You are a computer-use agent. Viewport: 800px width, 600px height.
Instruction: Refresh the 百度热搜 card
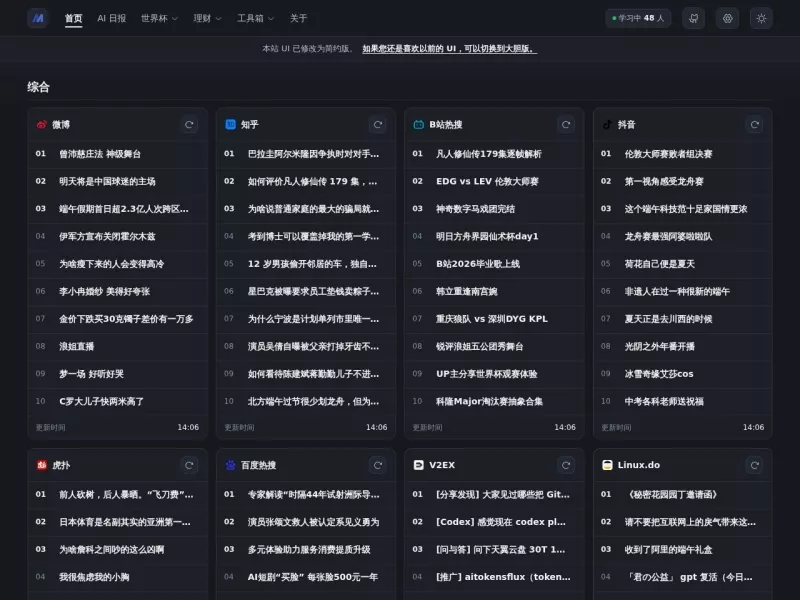pos(378,465)
